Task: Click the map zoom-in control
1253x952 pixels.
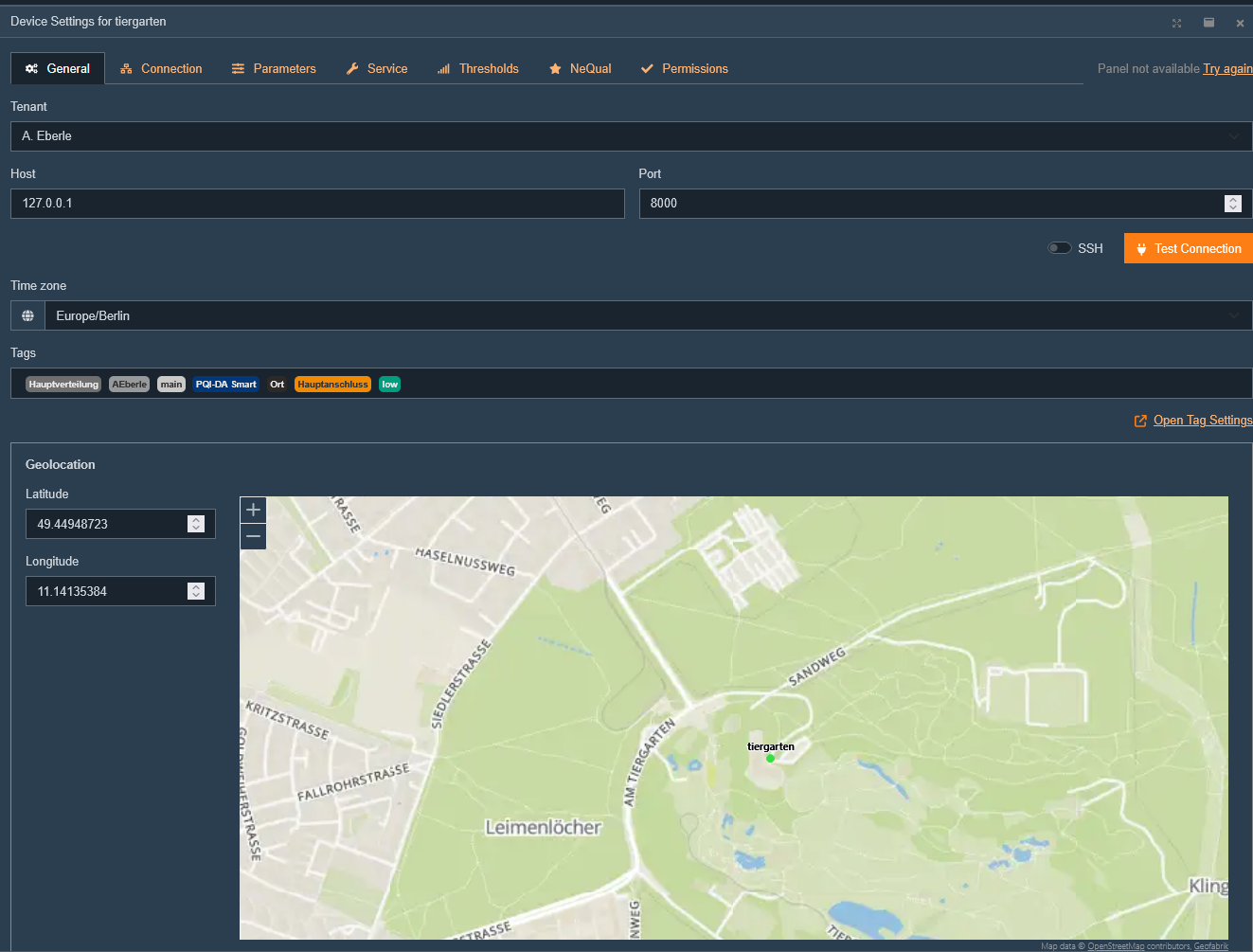Action: pyautogui.click(x=253, y=510)
